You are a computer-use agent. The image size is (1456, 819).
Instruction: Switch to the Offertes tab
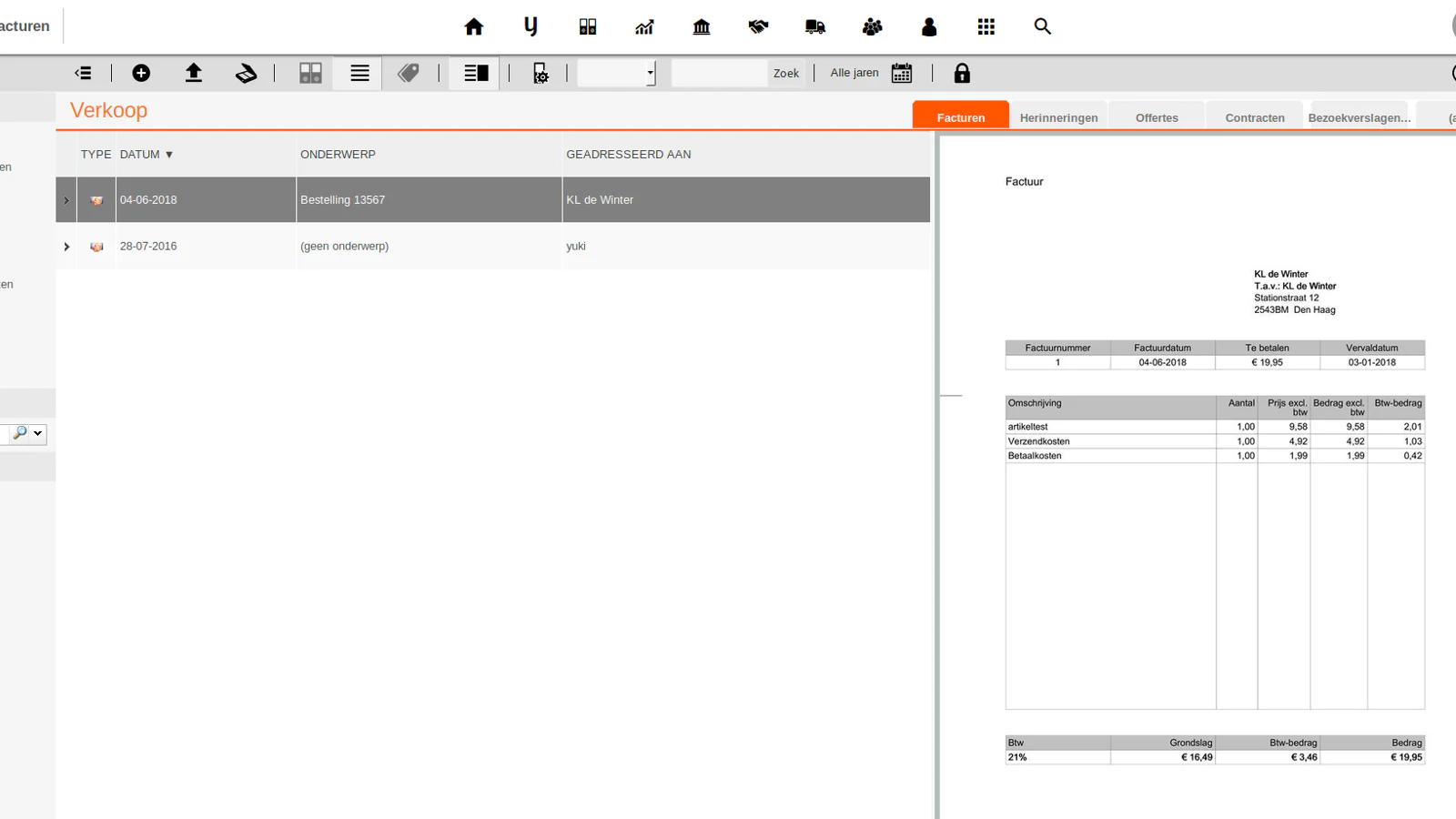(1157, 117)
